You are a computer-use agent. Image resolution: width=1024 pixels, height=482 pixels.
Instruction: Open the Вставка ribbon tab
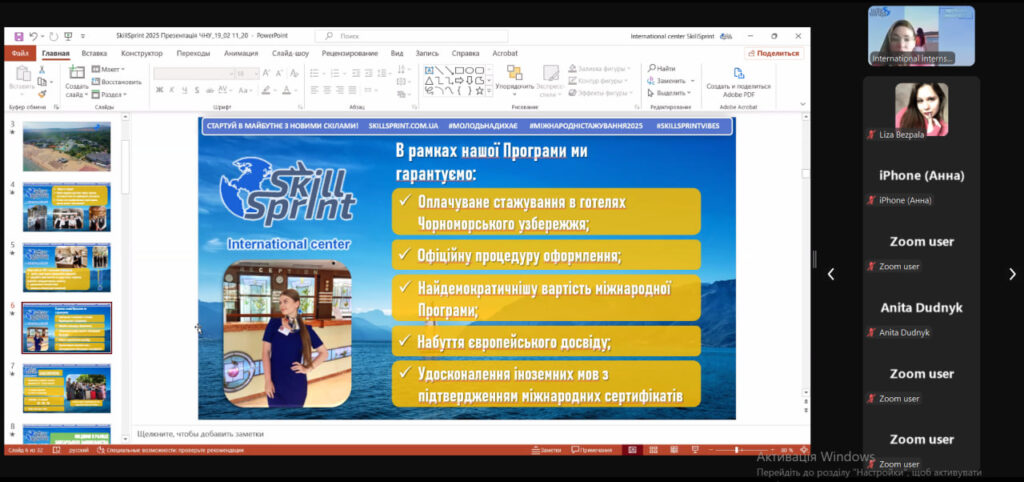(x=94, y=53)
